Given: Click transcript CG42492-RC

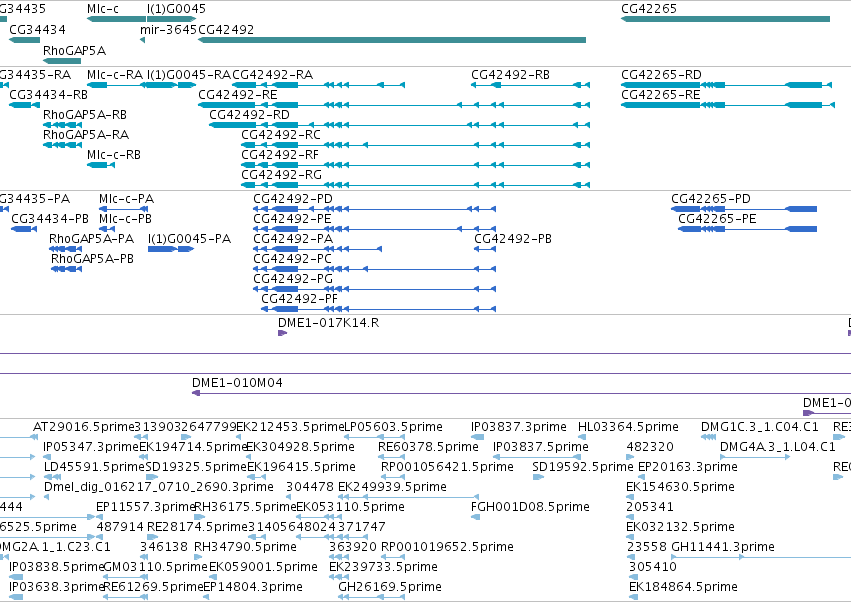Looking at the screenshot, I should click(x=416, y=145).
